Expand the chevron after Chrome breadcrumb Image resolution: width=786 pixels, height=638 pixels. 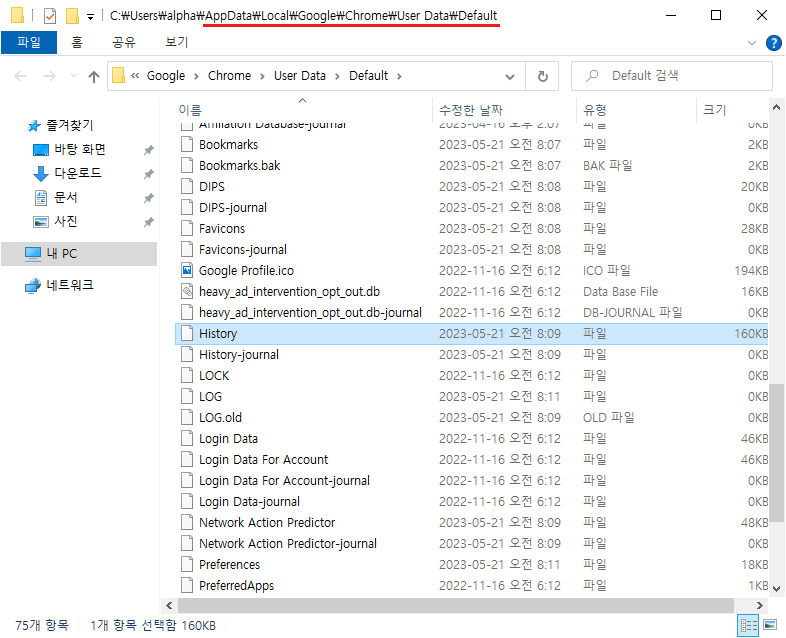pos(262,76)
